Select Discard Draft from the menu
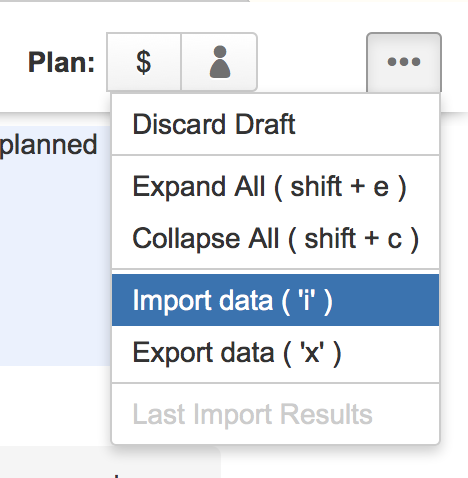 tap(275, 124)
